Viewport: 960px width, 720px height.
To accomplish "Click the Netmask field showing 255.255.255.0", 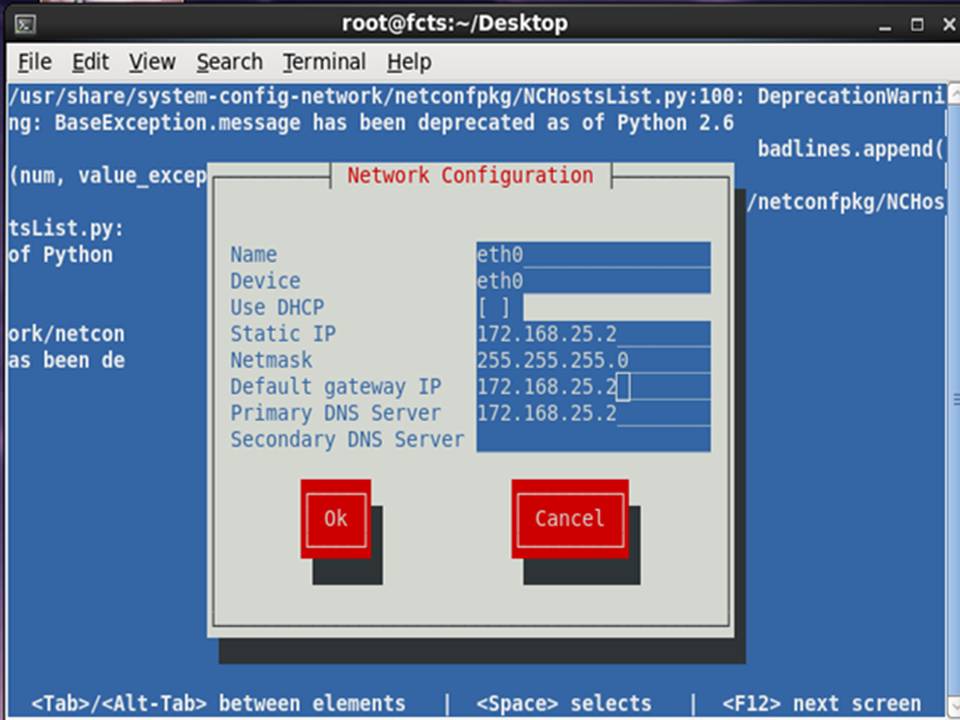I will [x=593, y=360].
